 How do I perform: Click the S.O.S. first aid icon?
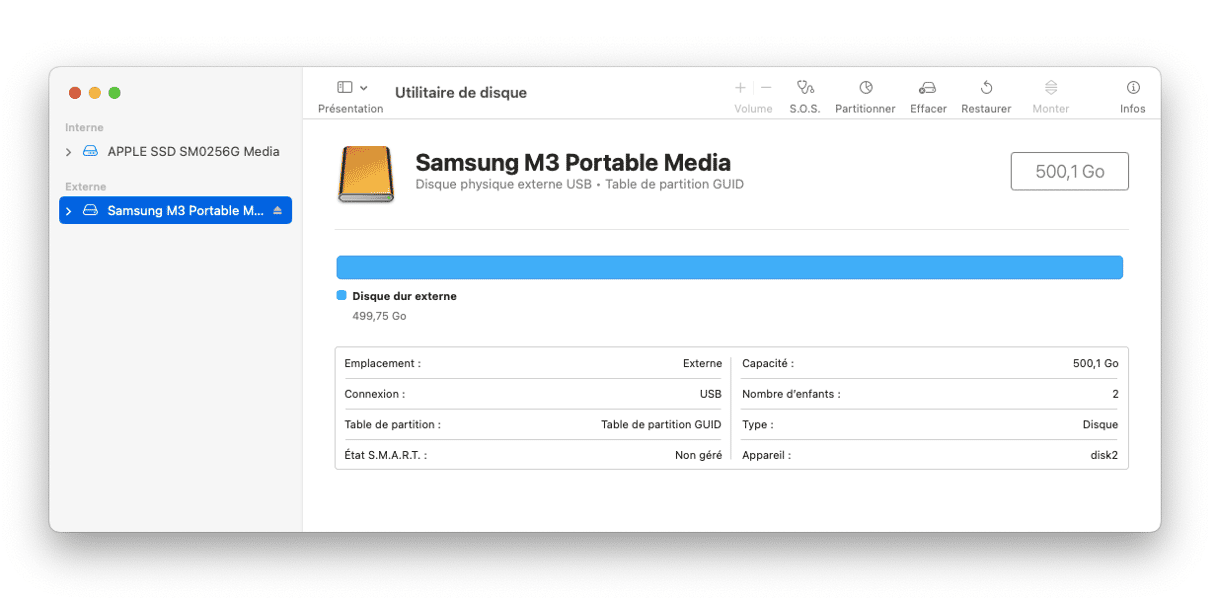tap(804, 88)
